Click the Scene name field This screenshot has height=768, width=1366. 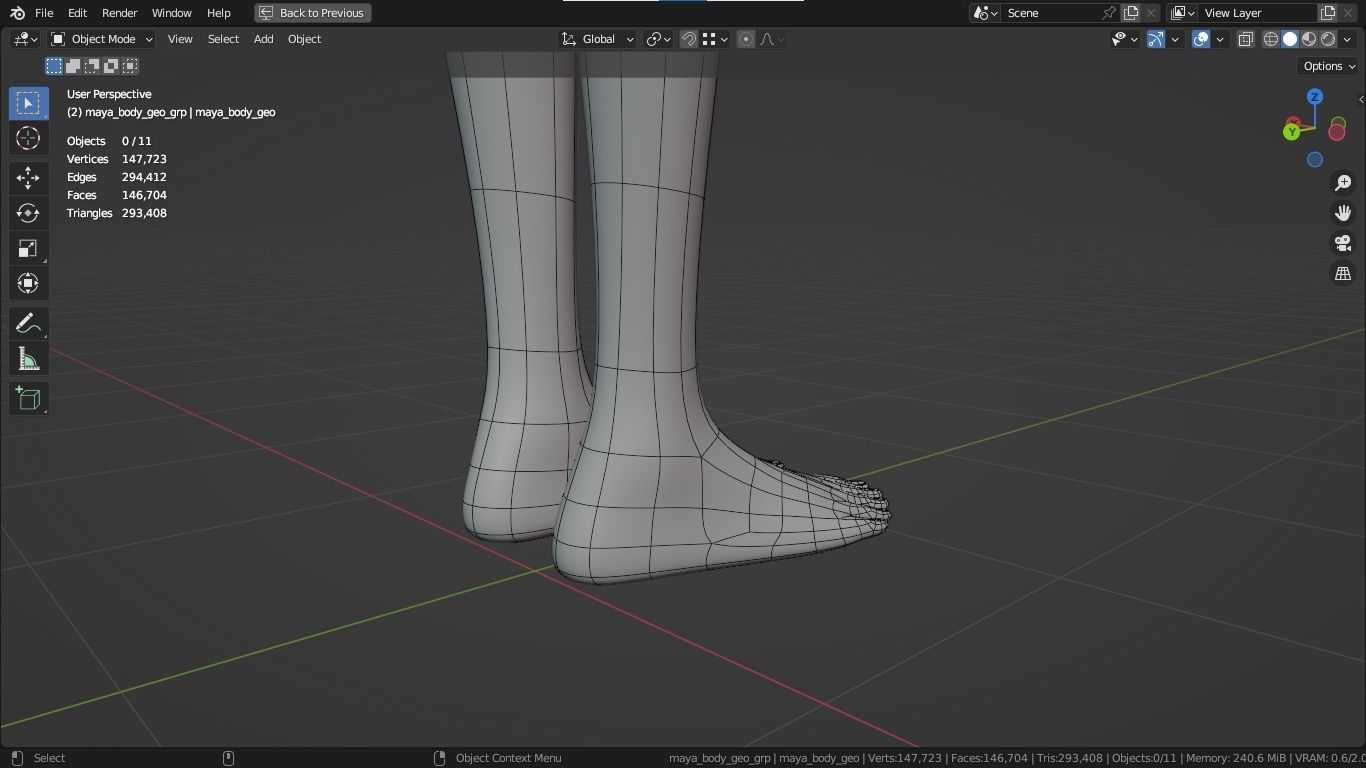pos(1051,13)
